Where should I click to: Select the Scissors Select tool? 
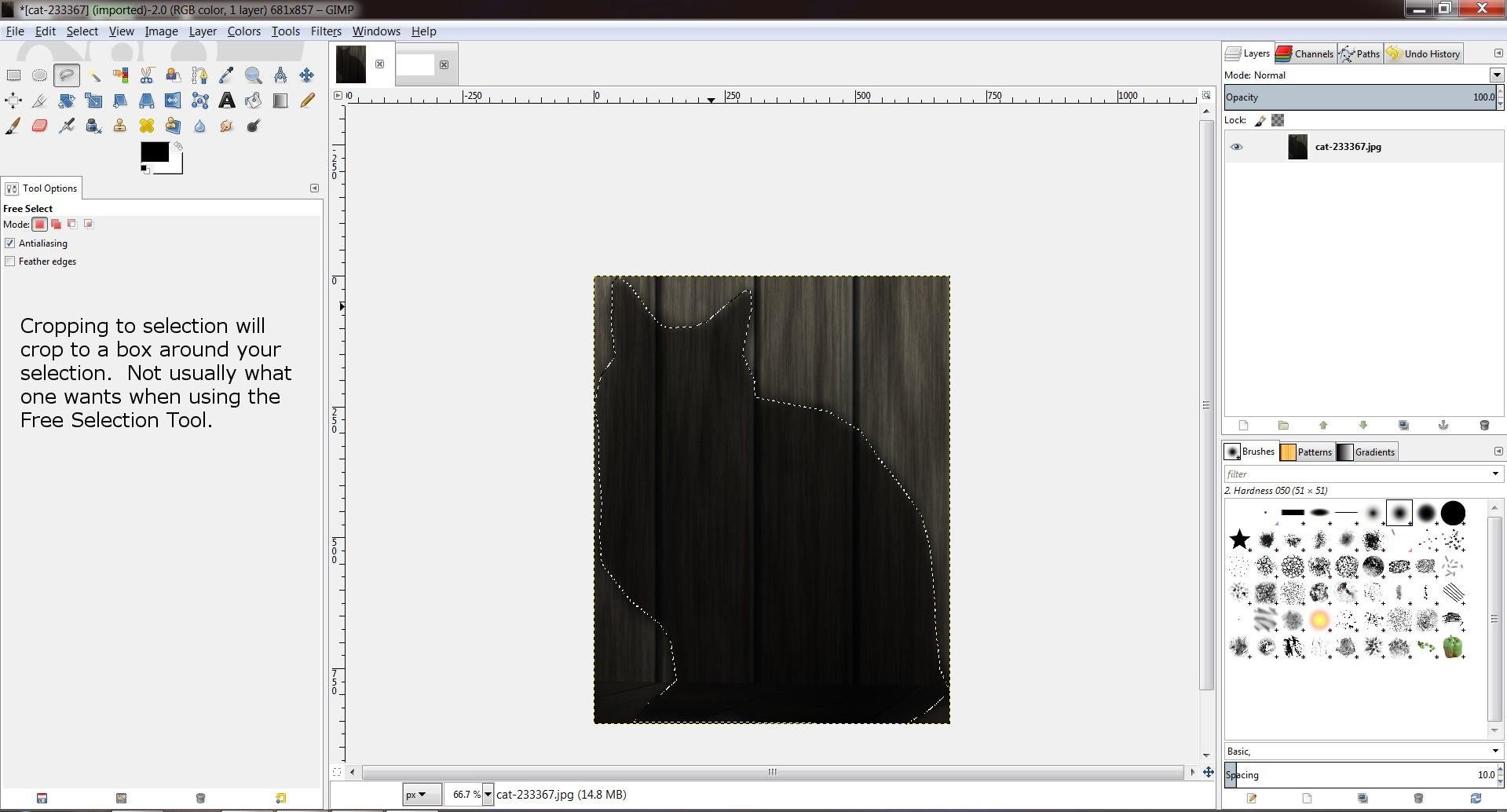147,75
